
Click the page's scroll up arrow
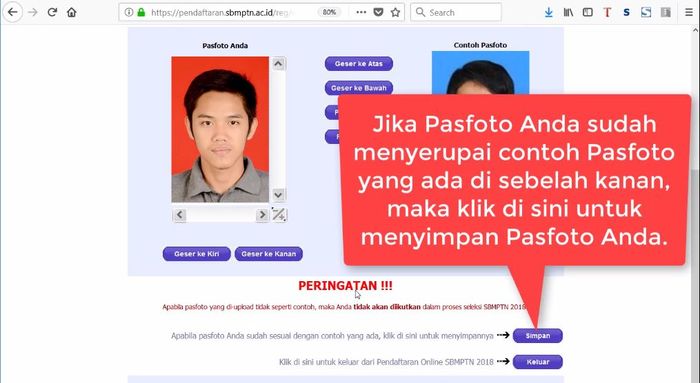[x=696, y=30]
